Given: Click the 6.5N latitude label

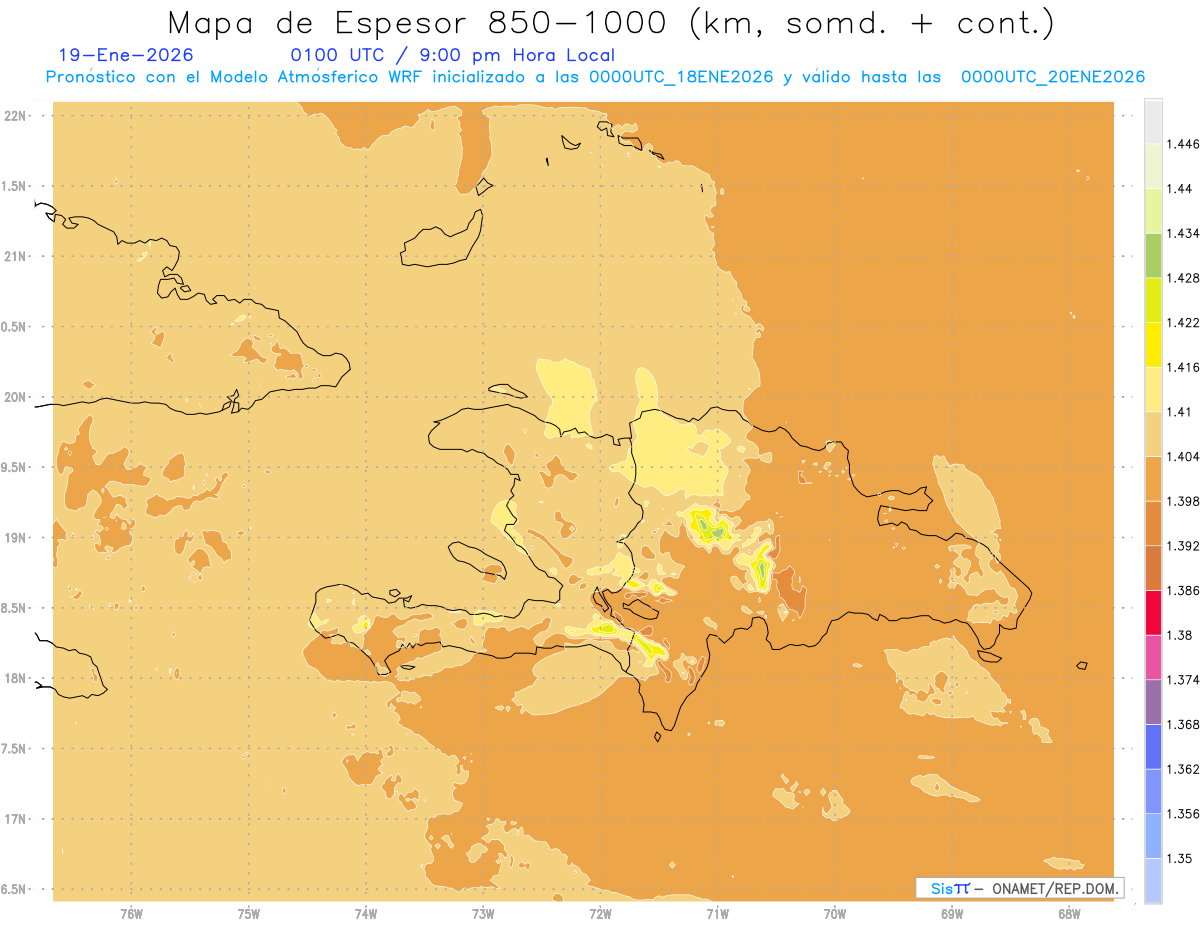Looking at the screenshot, I should pos(15,890).
